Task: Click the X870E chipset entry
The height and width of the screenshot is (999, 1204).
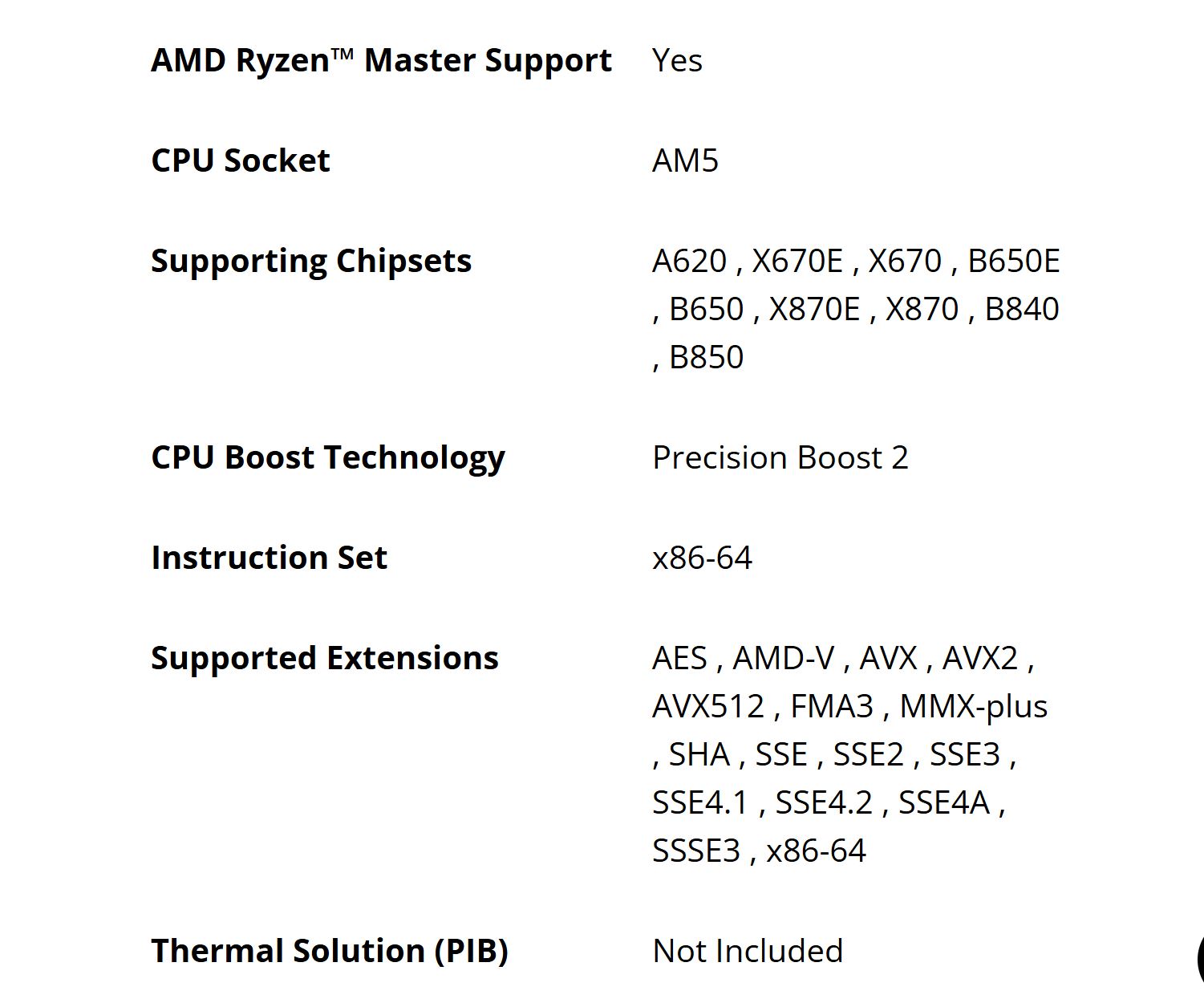Action: [x=813, y=309]
